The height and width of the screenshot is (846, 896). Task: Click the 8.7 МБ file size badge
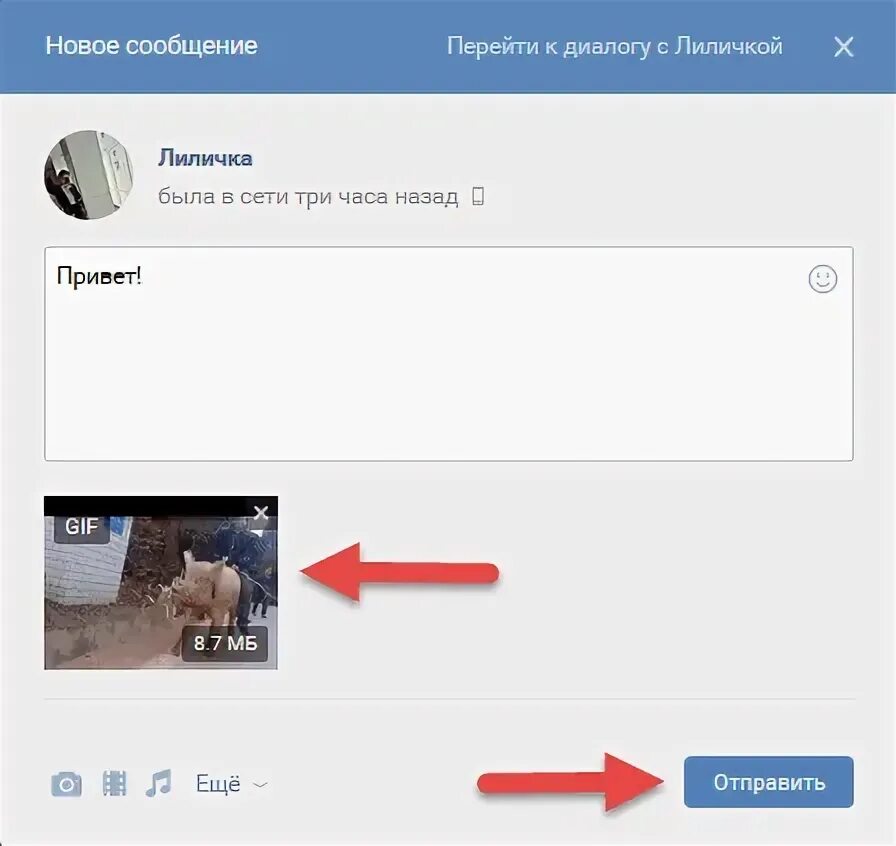[225, 644]
